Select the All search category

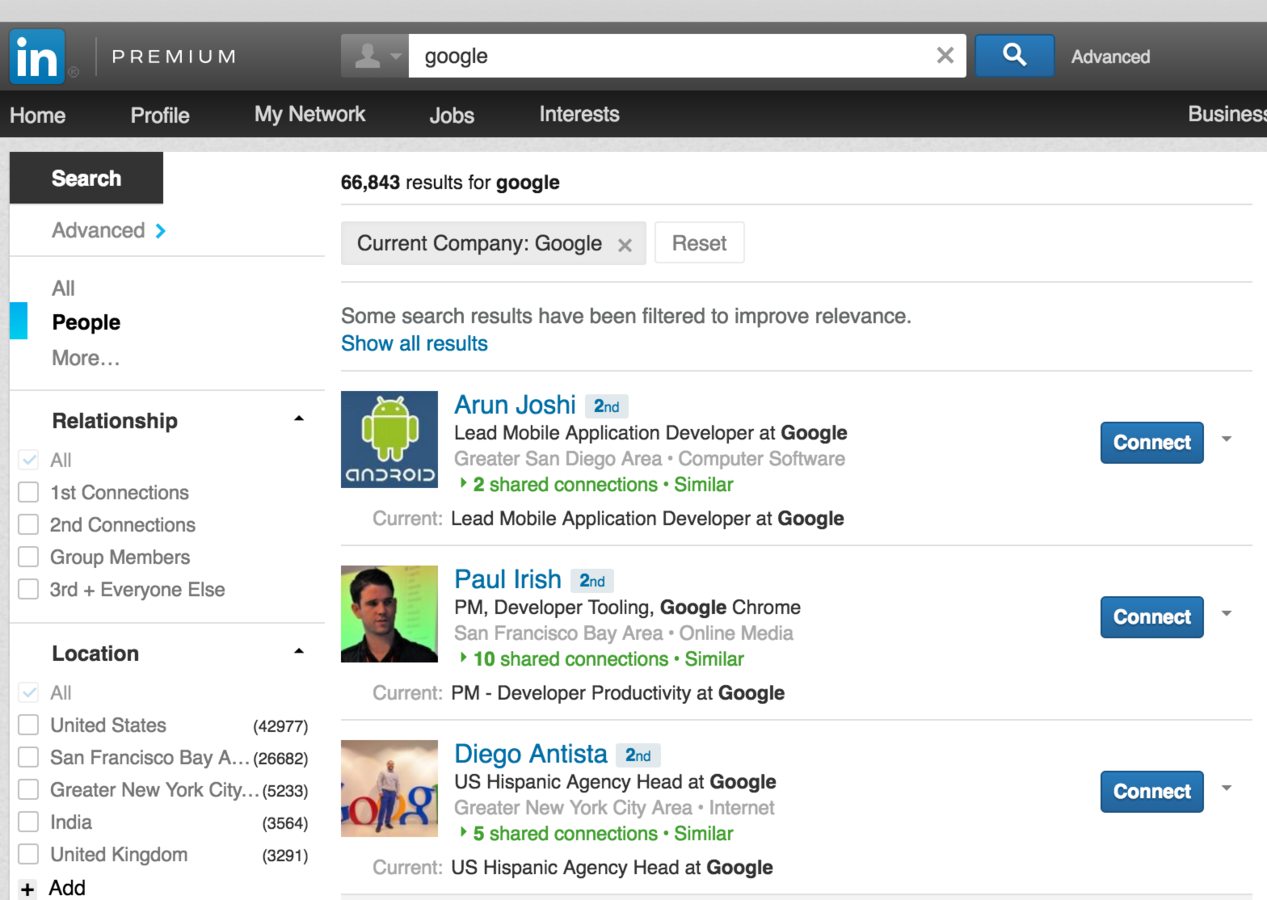(63, 288)
